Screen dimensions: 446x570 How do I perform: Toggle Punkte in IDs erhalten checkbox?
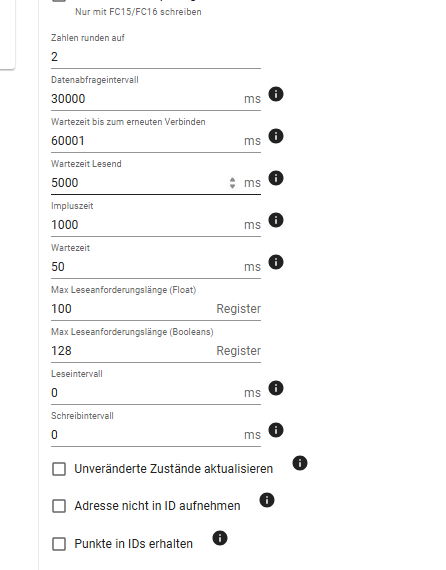(x=59, y=544)
